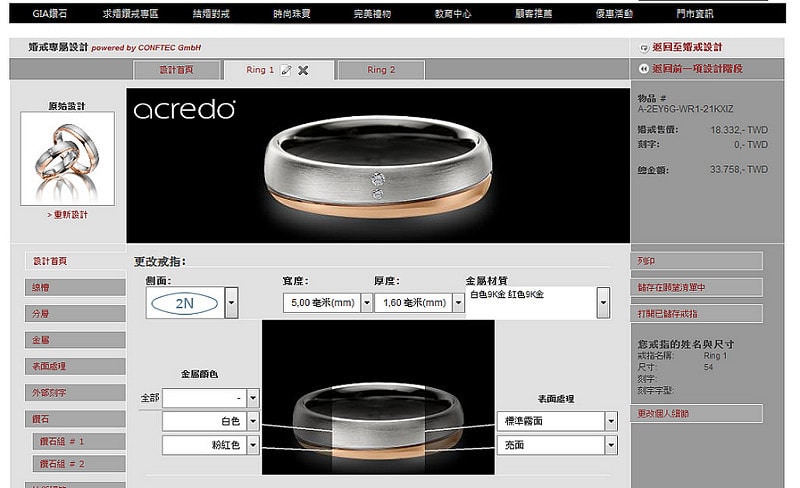Expand the 側面 profile dropdown arrow
The height and width of the screenshot is (488, 800).
[232, 302]
